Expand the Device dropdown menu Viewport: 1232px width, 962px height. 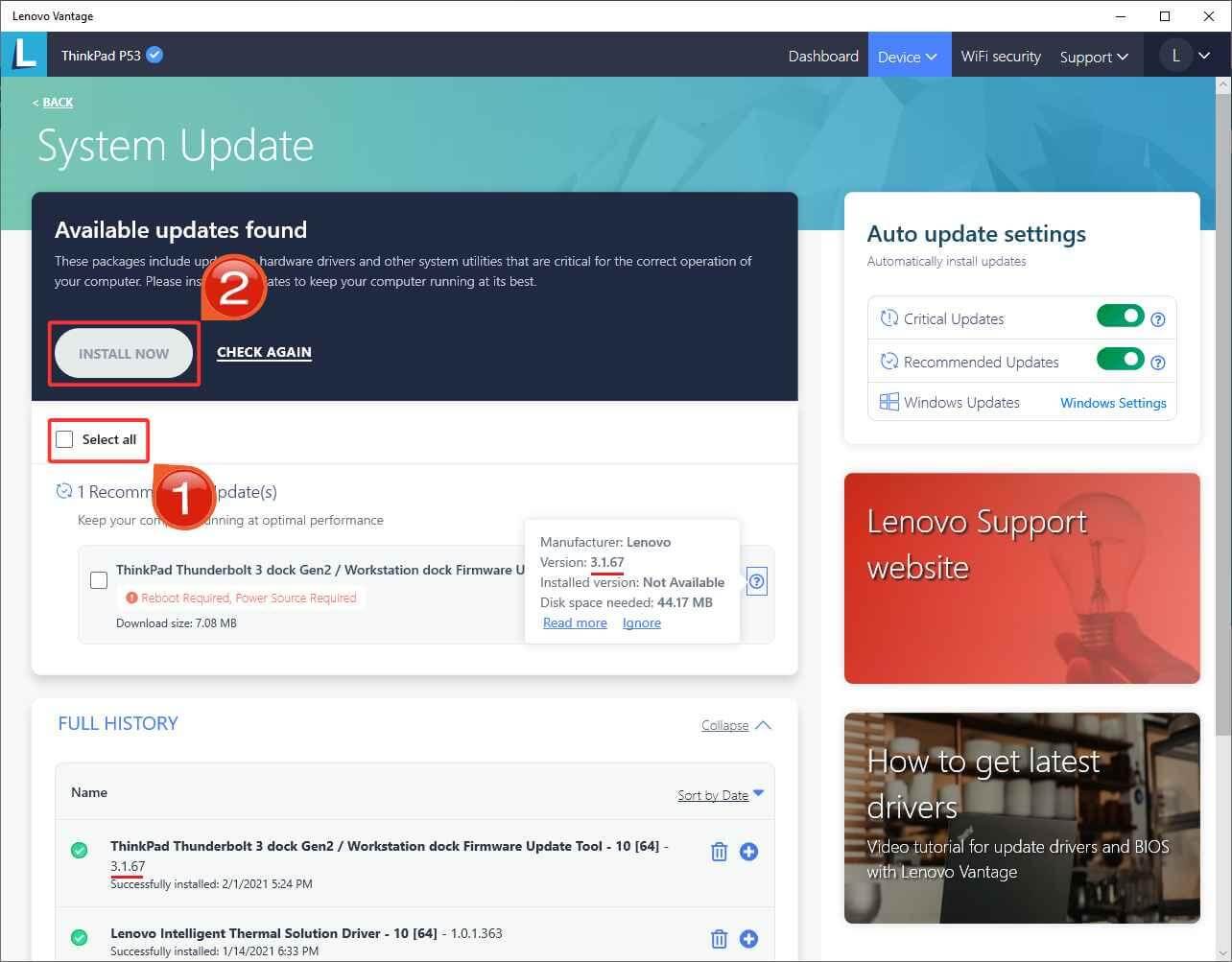coord(908,57)
